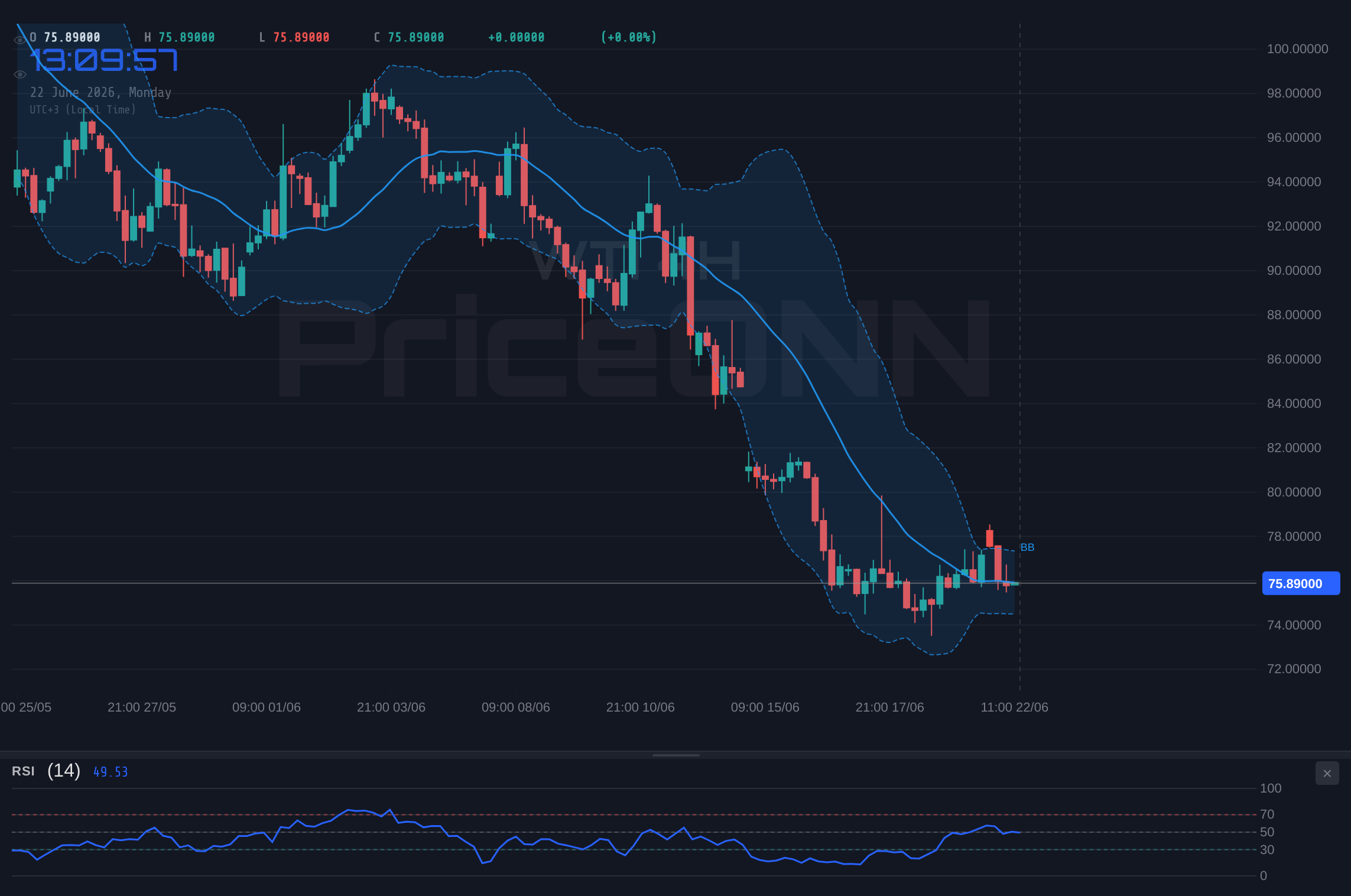
Task: Close the RSI indicator panel
Action: click(1327, 773)
